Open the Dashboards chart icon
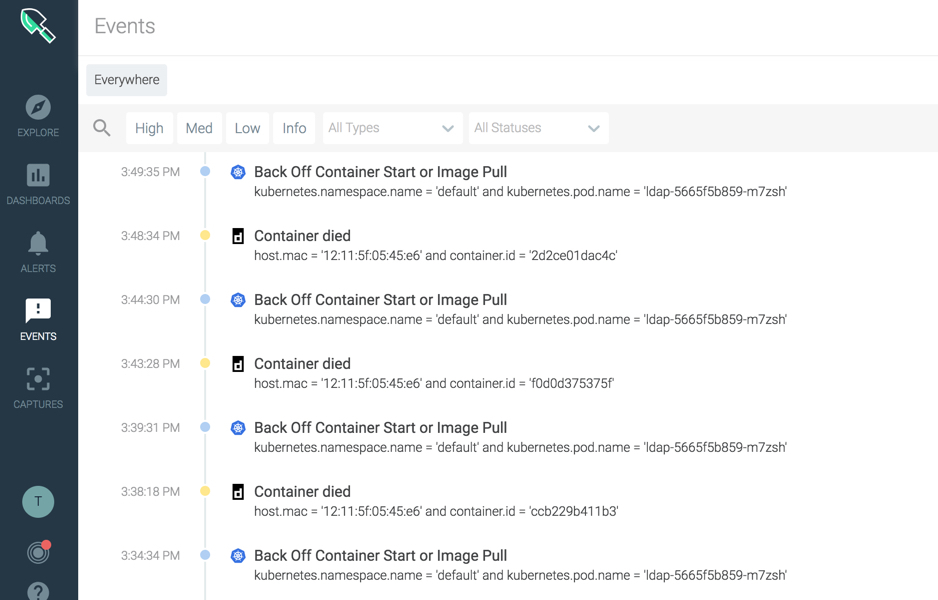Viewport: 938px width, 600px height. click(x=38, y=175)
